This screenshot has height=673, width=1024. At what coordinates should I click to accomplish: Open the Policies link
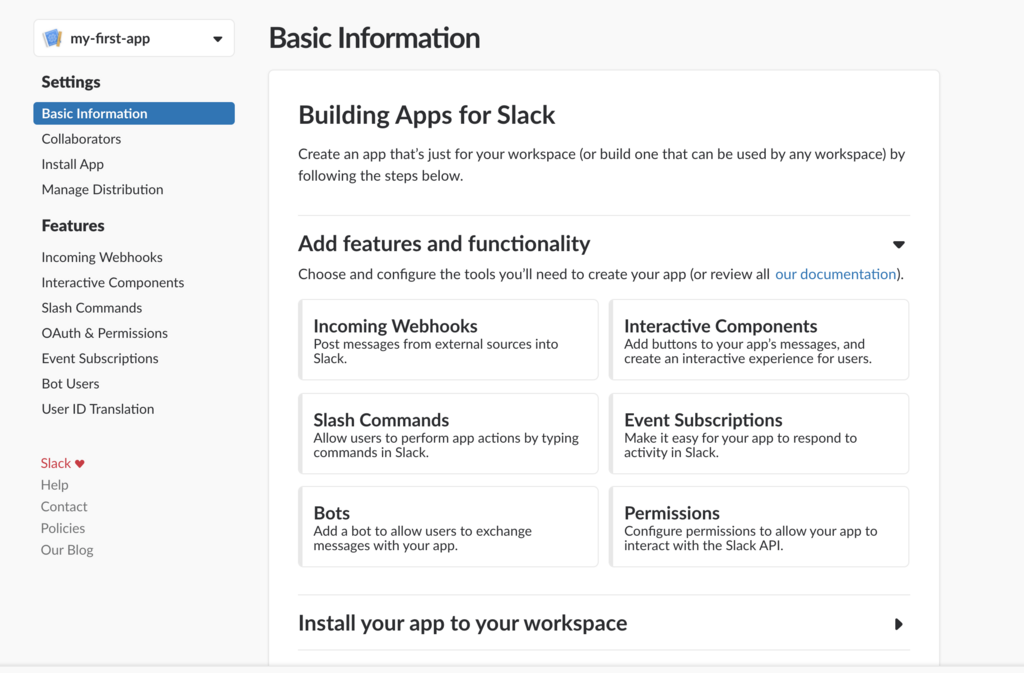coord(63,528)
